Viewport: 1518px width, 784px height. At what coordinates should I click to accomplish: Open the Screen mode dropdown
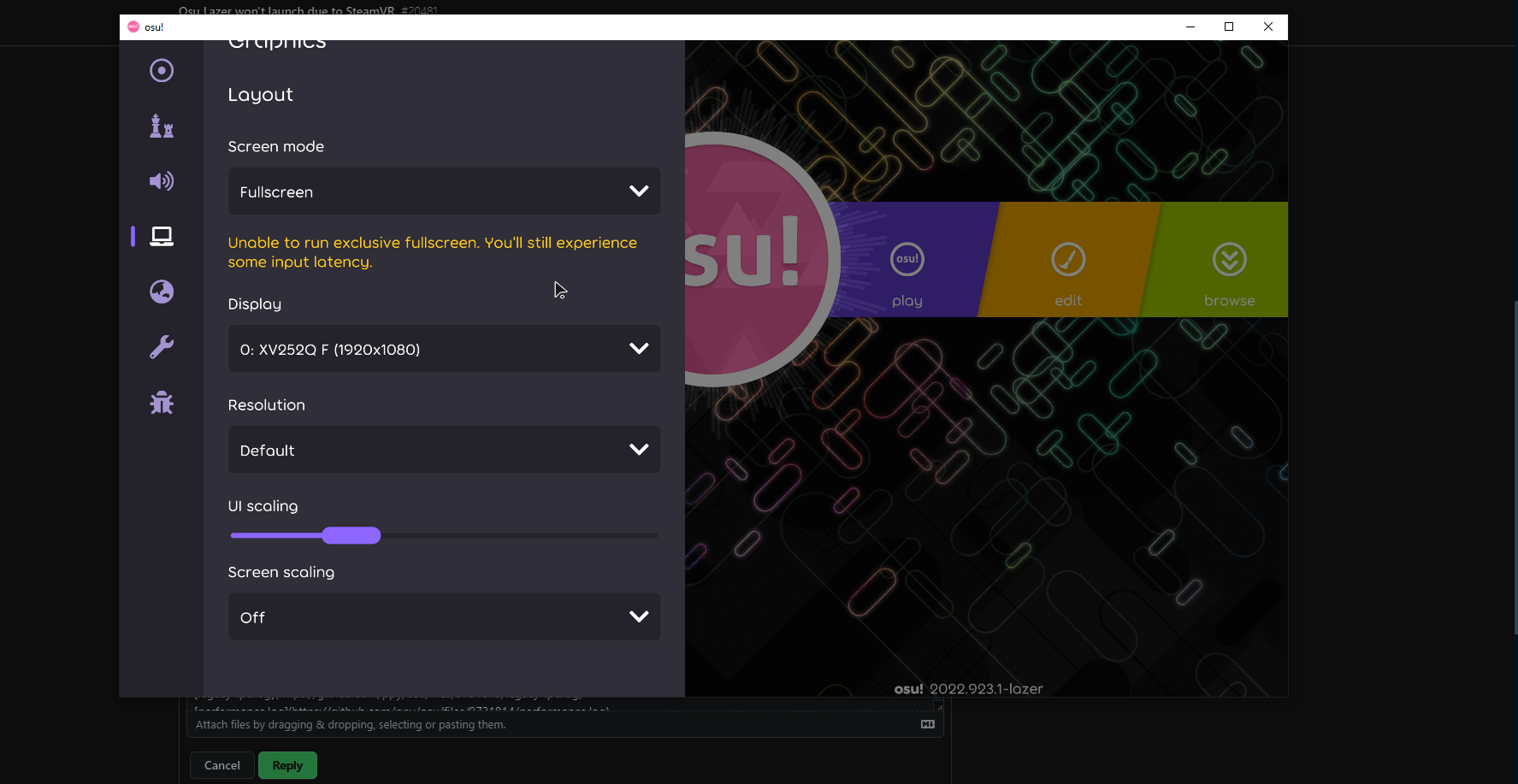443,192
